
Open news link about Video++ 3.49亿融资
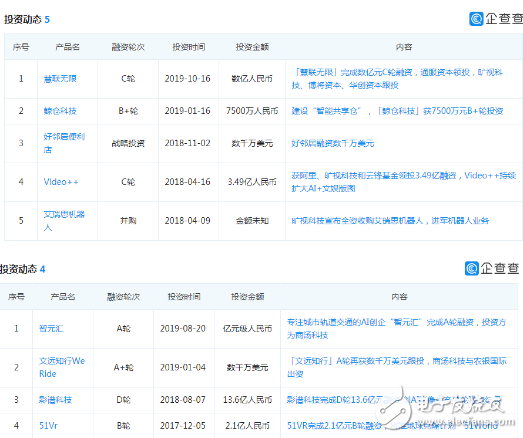click(x=404, y=182)
